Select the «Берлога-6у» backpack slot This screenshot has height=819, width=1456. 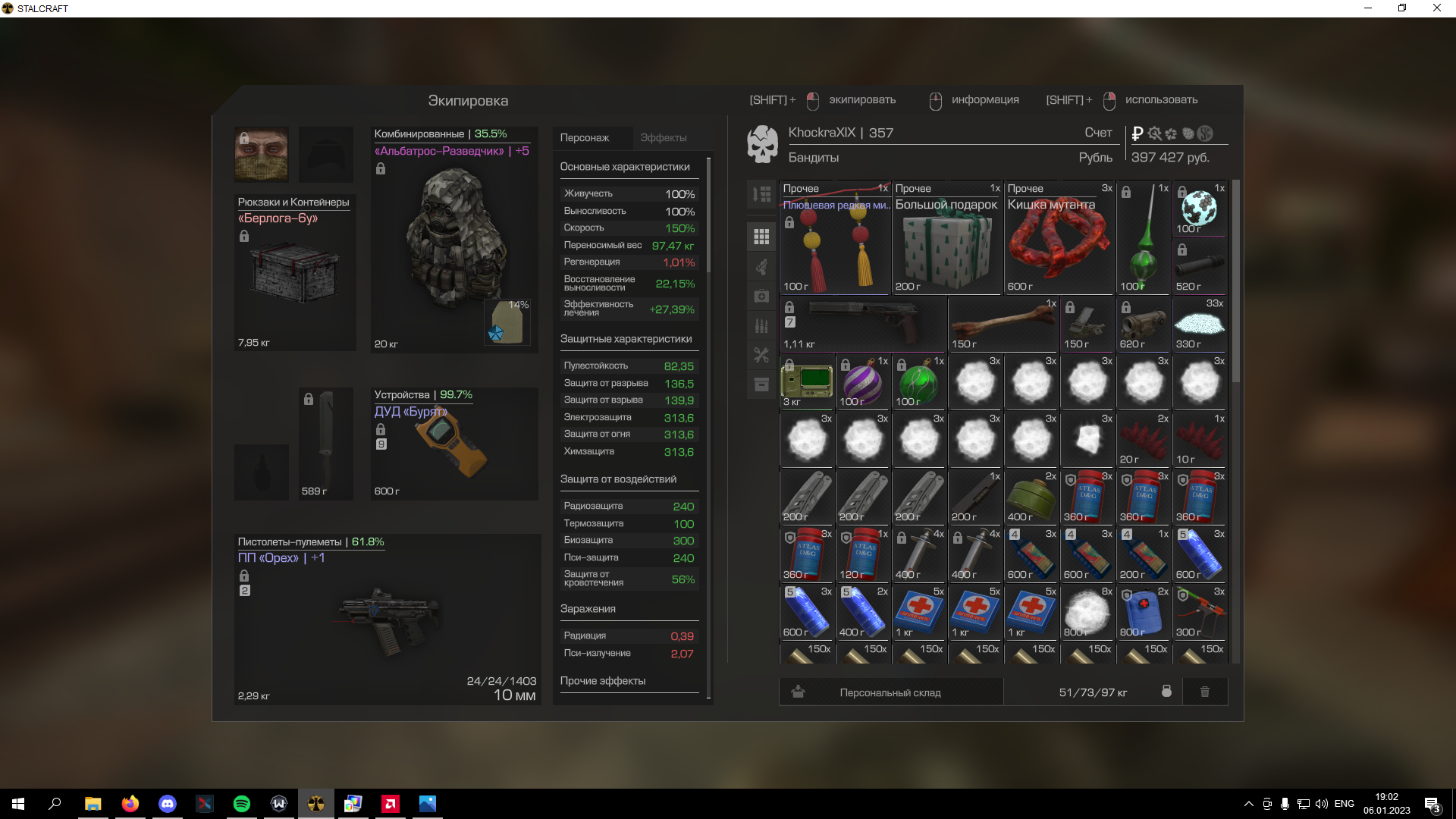click(294, 273)
